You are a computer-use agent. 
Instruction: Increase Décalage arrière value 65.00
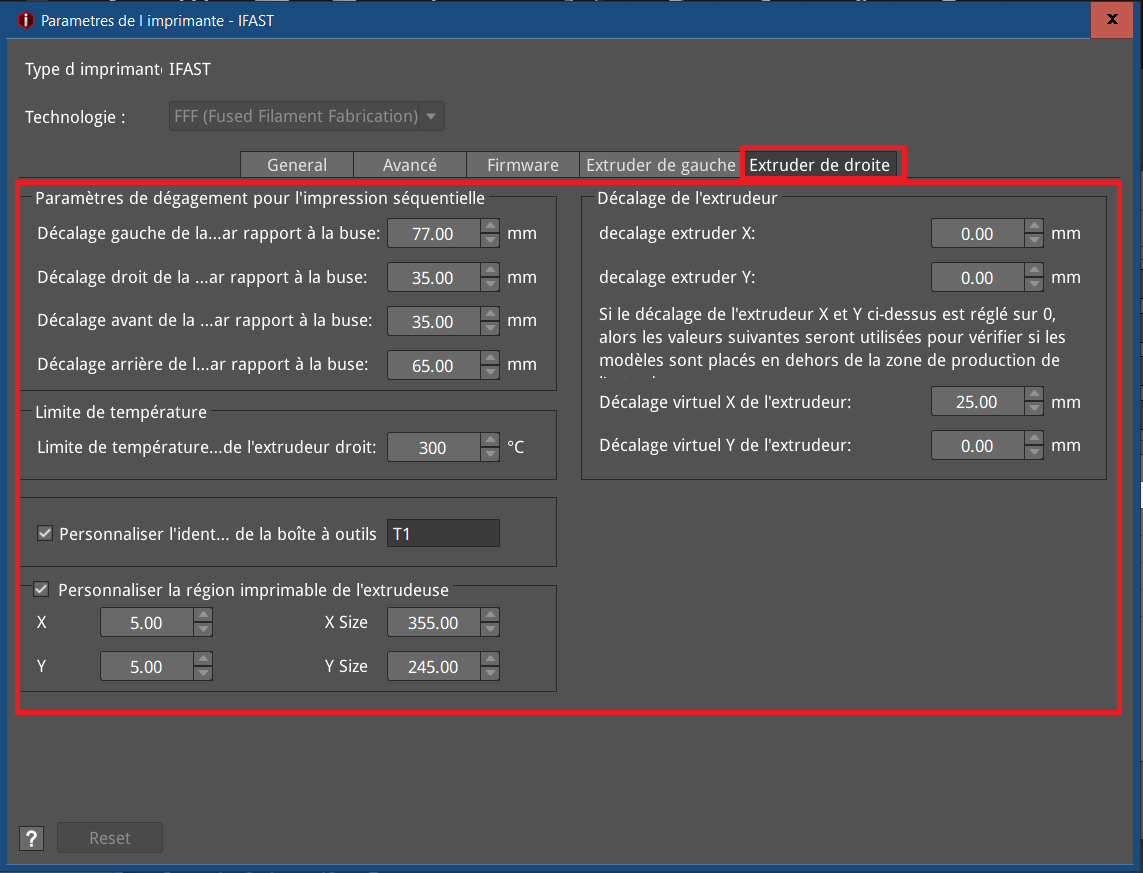coord(491,358)
